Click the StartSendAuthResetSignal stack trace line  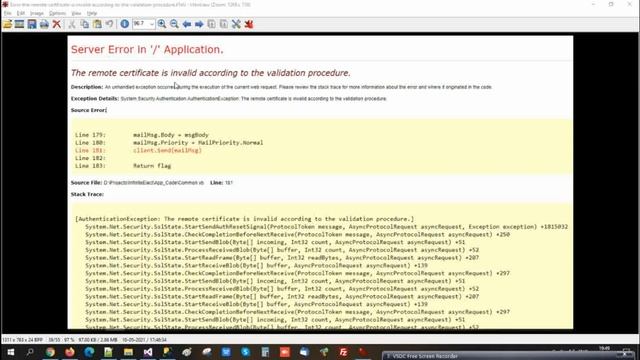tap(327, 227)
